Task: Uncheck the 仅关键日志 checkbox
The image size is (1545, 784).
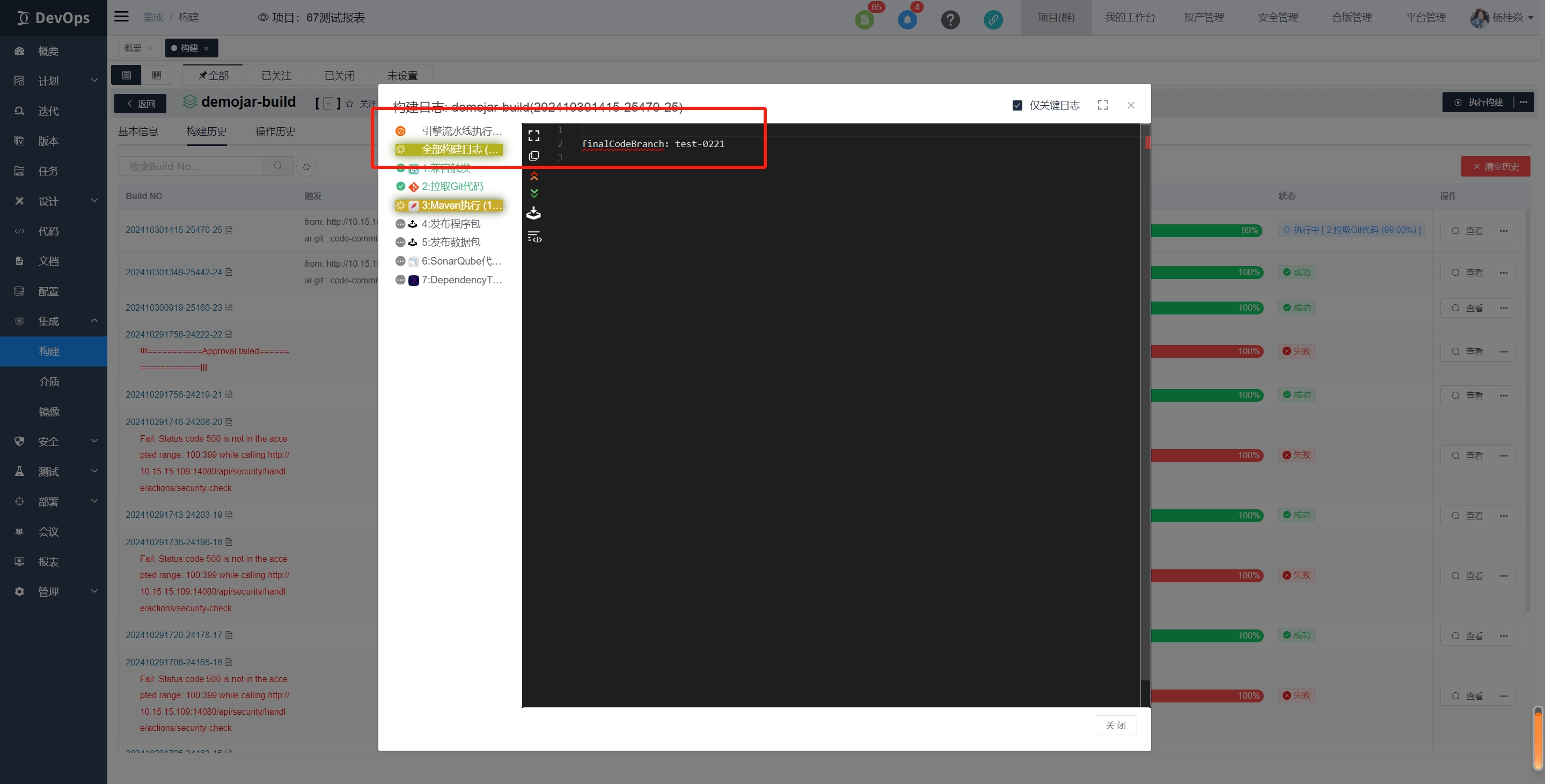Action: point(1017,106)
